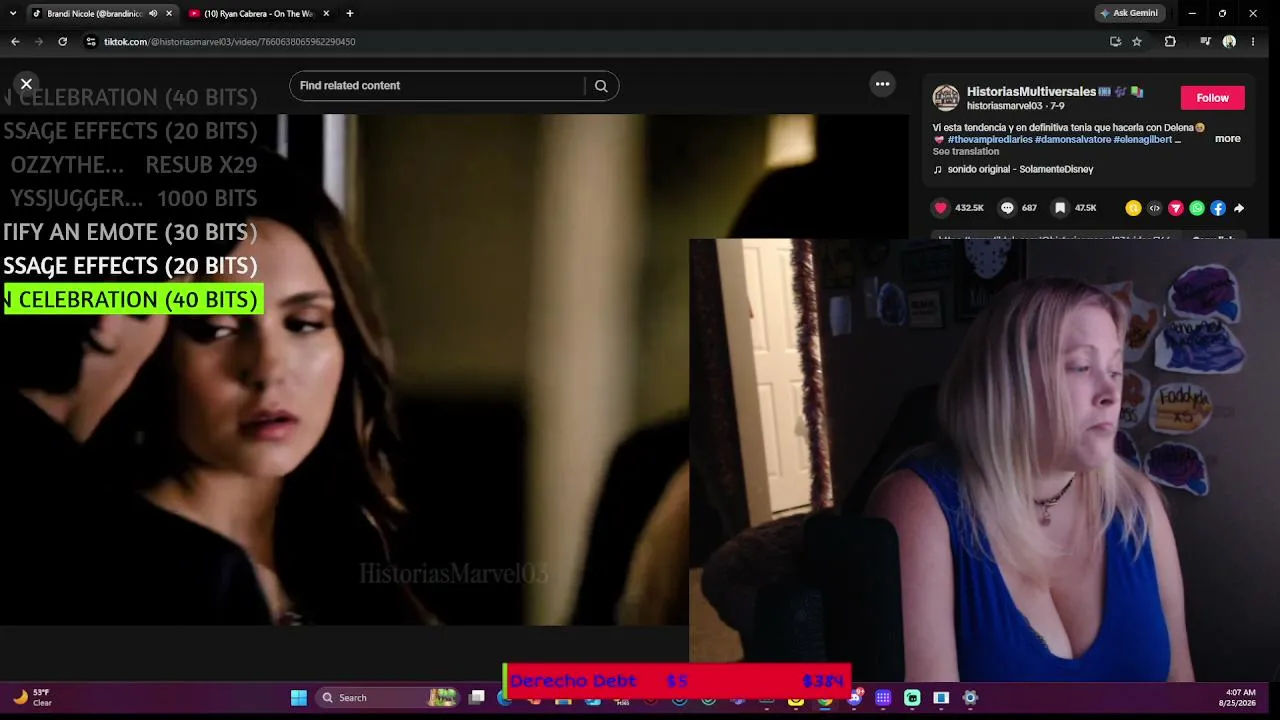The height and width of the screenshot is (720, 1280).
Task: View site information for tiktok.com
Action: coord(91,42)
